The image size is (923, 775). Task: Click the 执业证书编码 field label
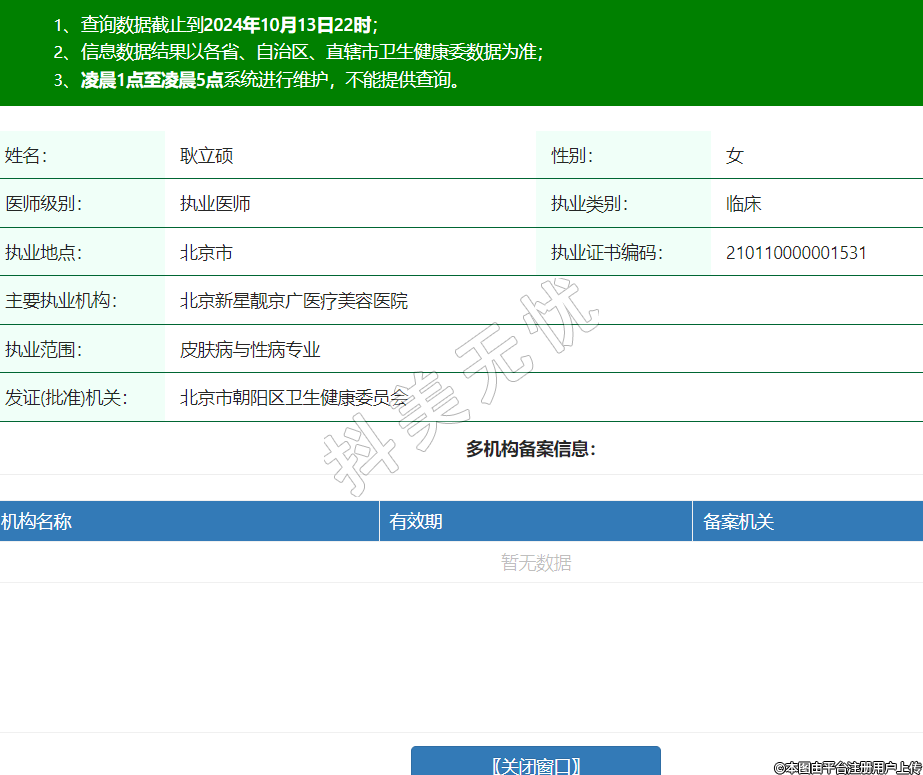[607, 253]
